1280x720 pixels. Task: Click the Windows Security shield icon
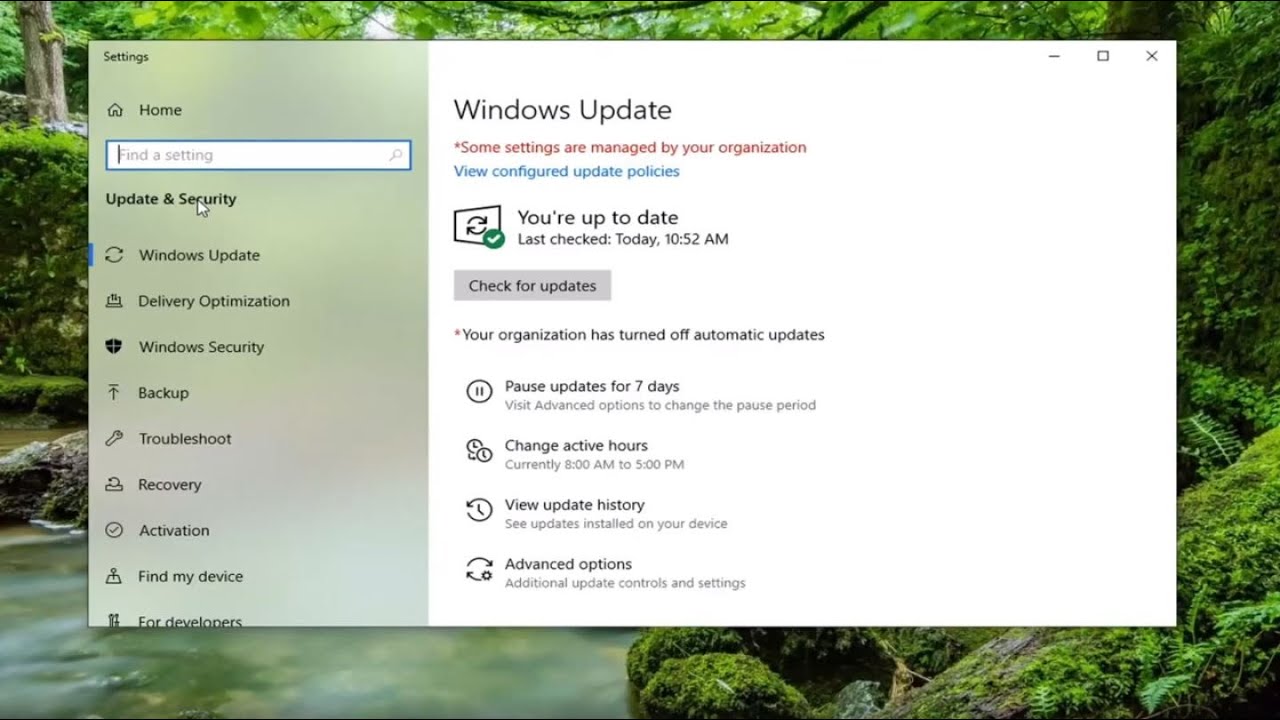click(114, 347)
